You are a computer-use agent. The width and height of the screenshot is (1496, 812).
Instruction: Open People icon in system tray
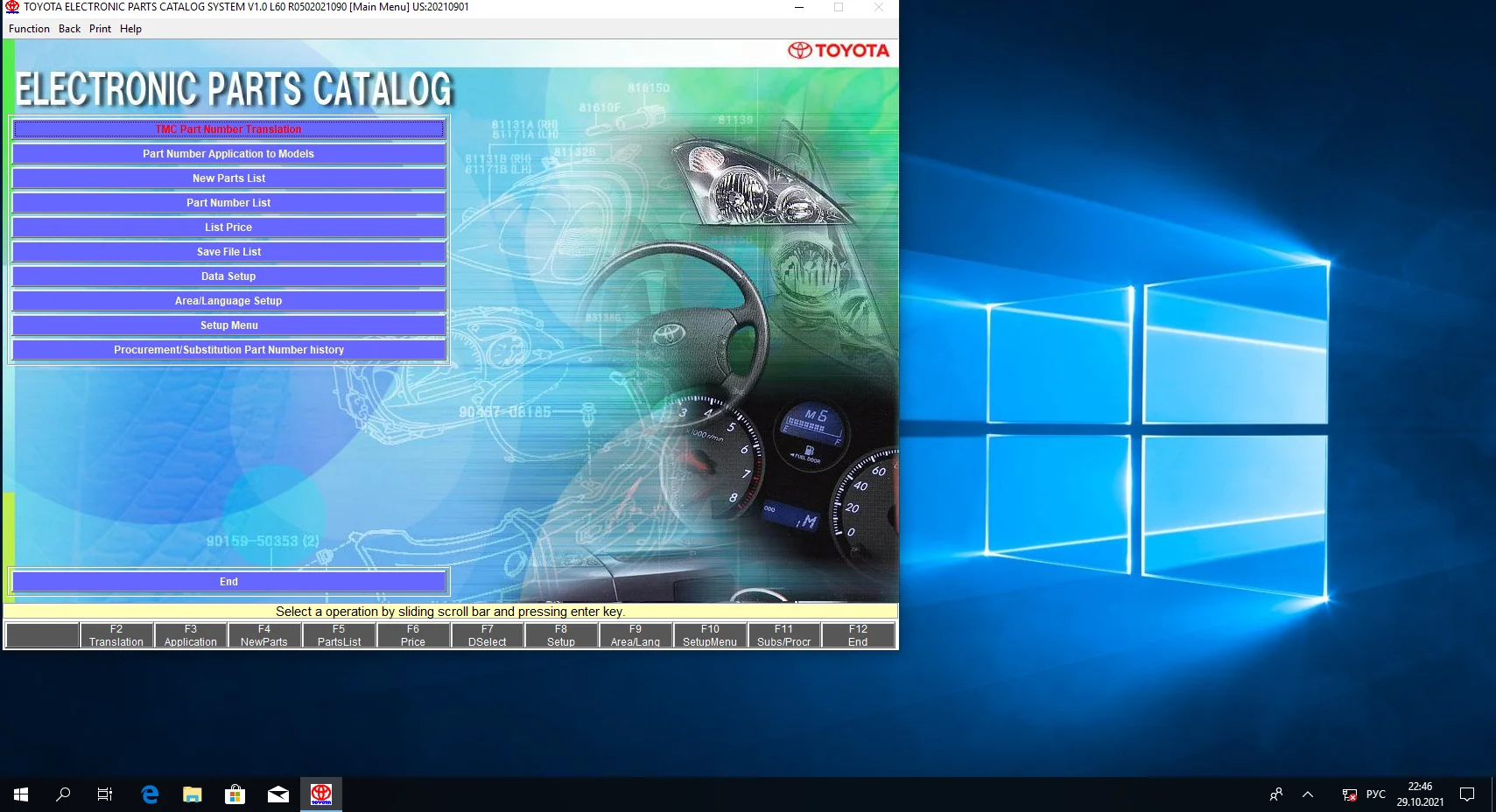(1276, 794)
